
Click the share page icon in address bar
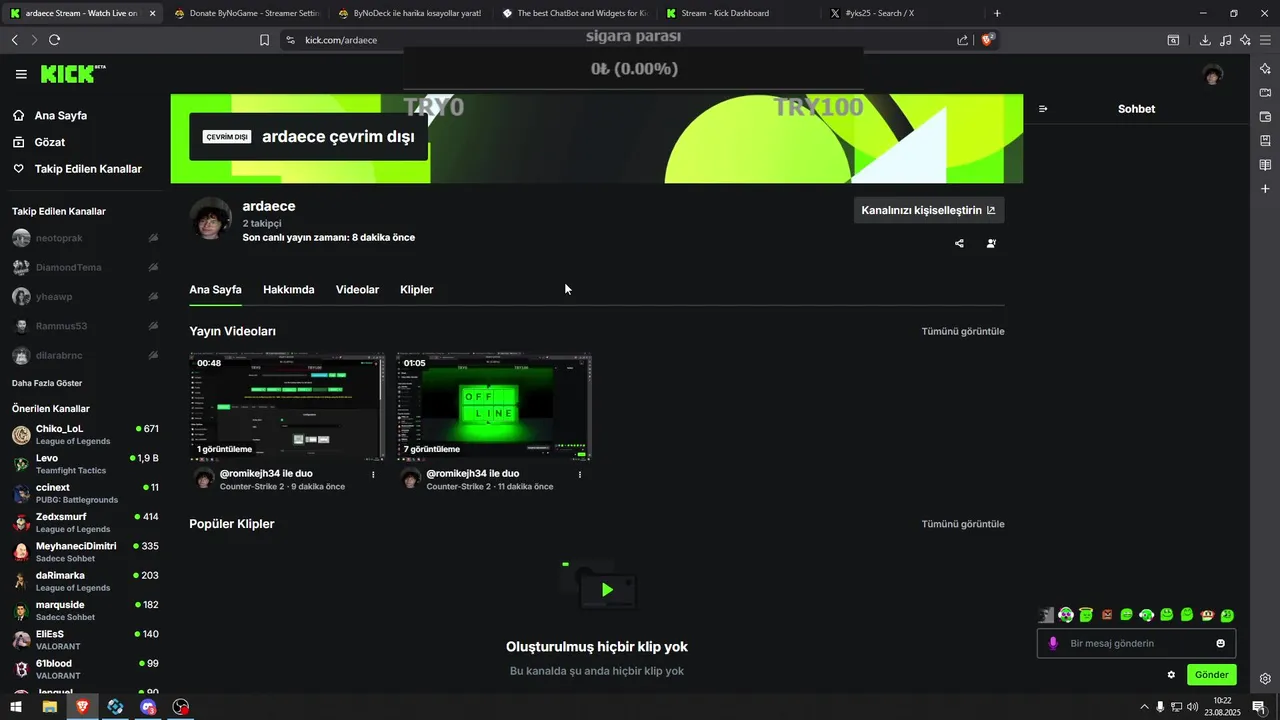tap(962, 40)
